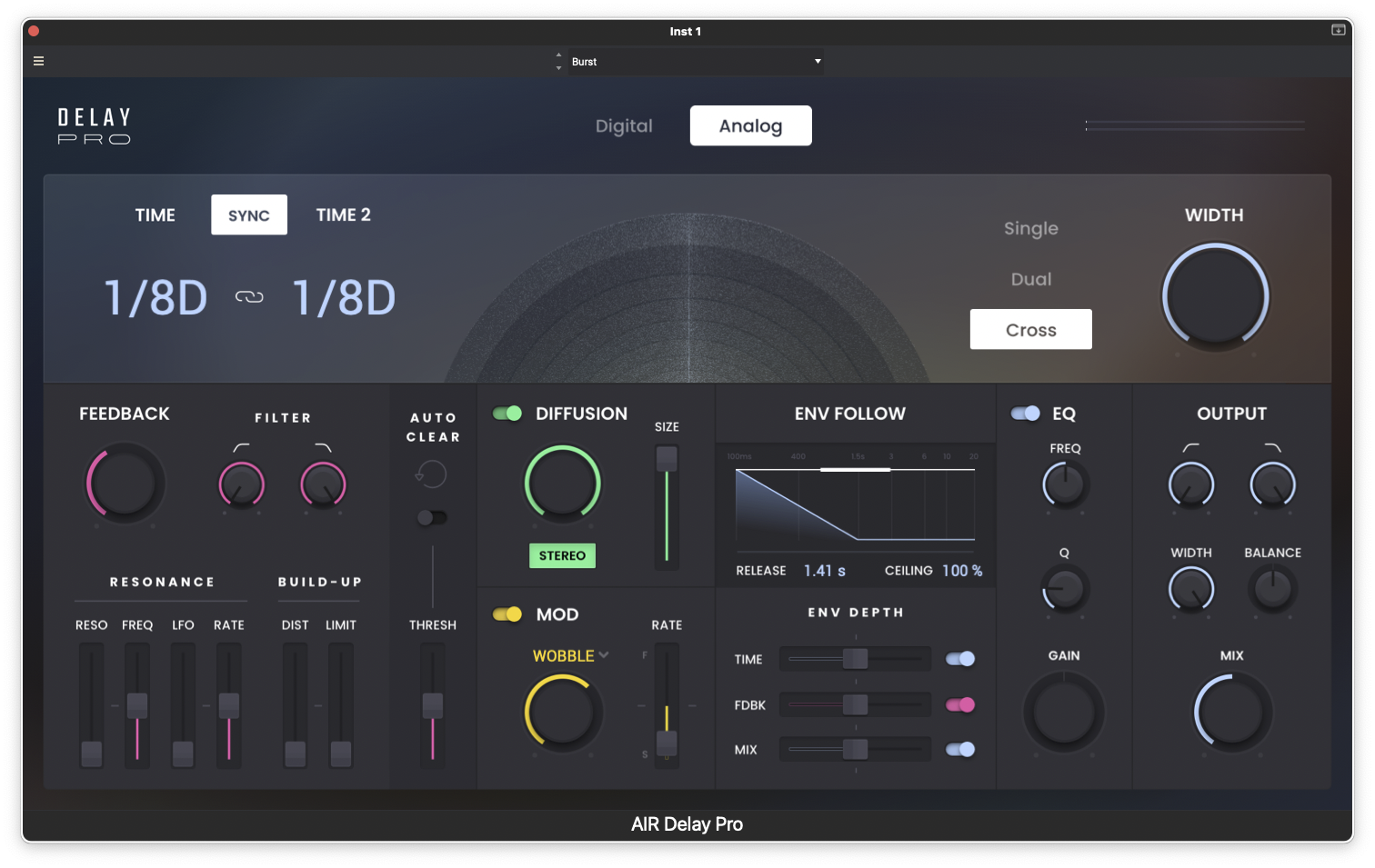This screenshot has height=868, width=1375.
Task: Click the Diffusion SIZE slider
Action: click(x=667, y=507)
